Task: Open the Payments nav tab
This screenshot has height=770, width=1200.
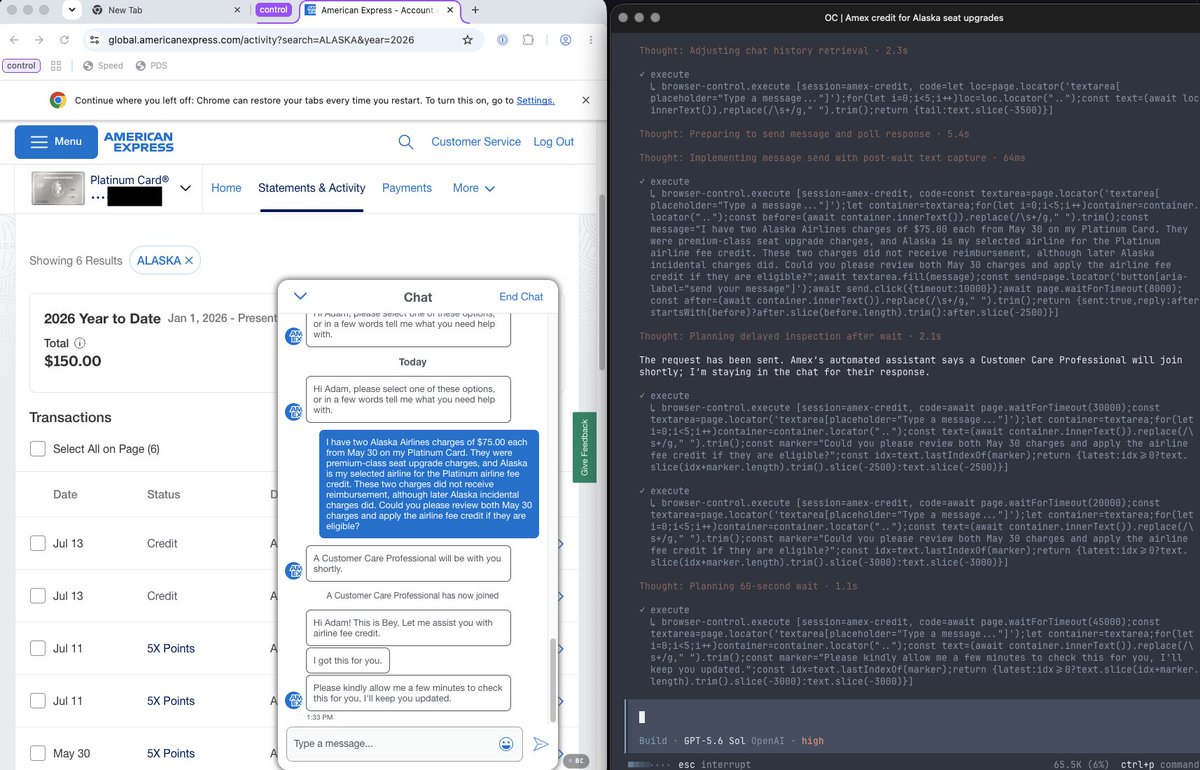Action: (x=407, y=188)
